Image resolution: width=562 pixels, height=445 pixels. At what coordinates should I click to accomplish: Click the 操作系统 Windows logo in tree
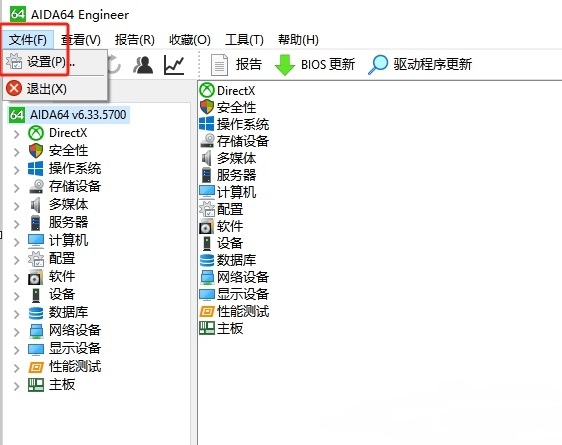pyautogui.click(x=36, y=169)
